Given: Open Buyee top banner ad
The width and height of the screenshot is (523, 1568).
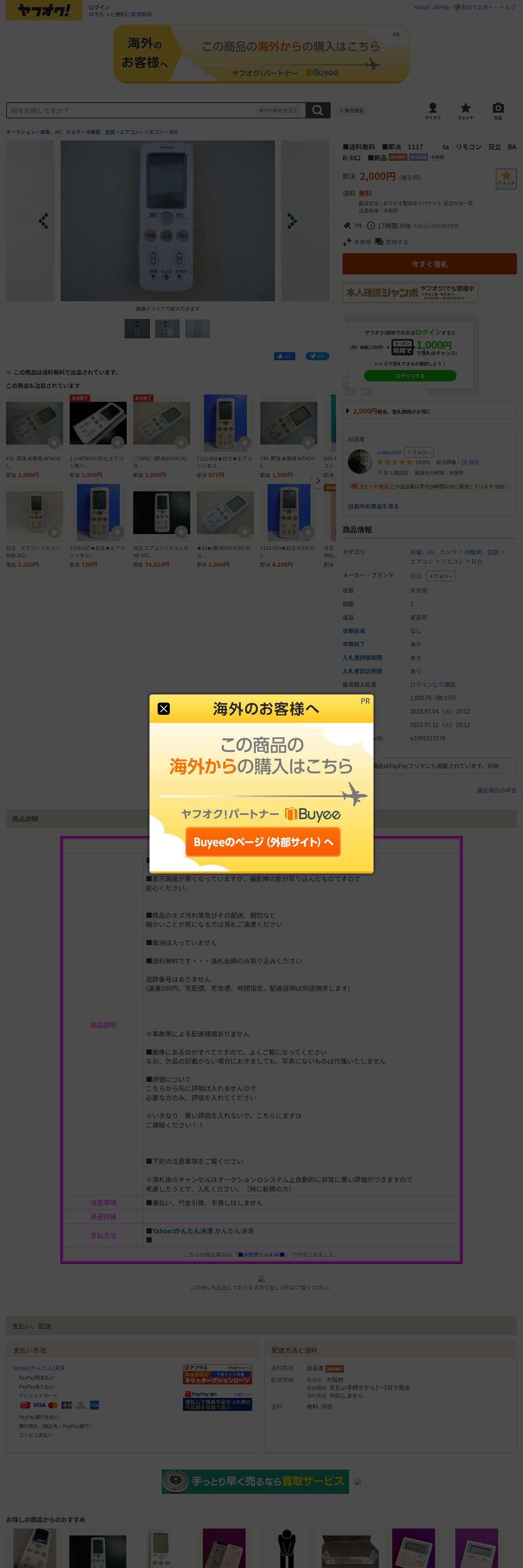Looking at the screenshot, I should 261,54.
